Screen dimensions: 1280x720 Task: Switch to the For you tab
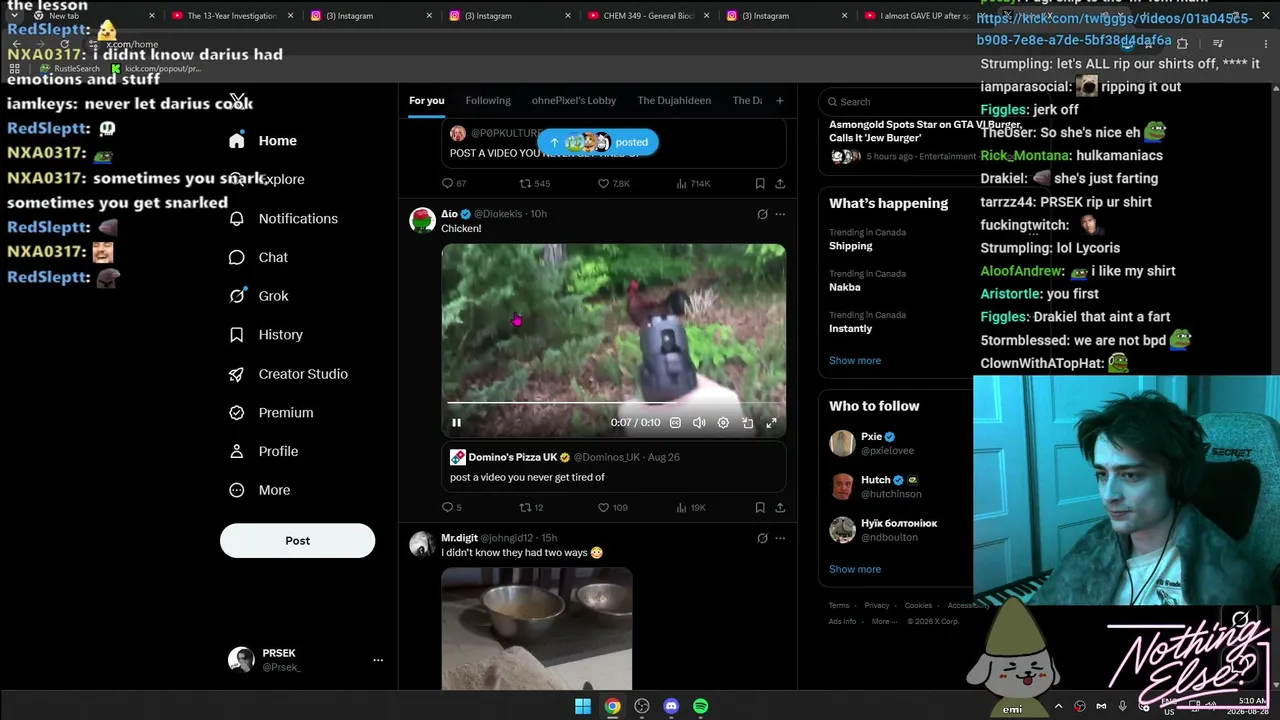tap(427, 101)
